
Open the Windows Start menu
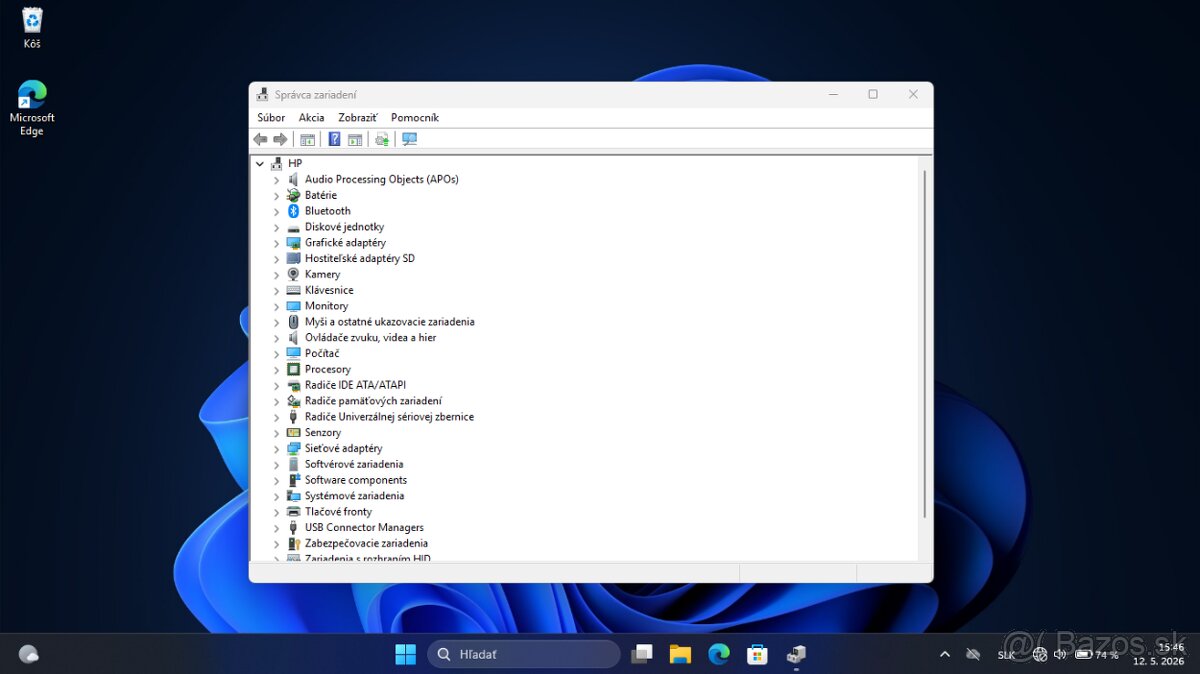point(405,654)
